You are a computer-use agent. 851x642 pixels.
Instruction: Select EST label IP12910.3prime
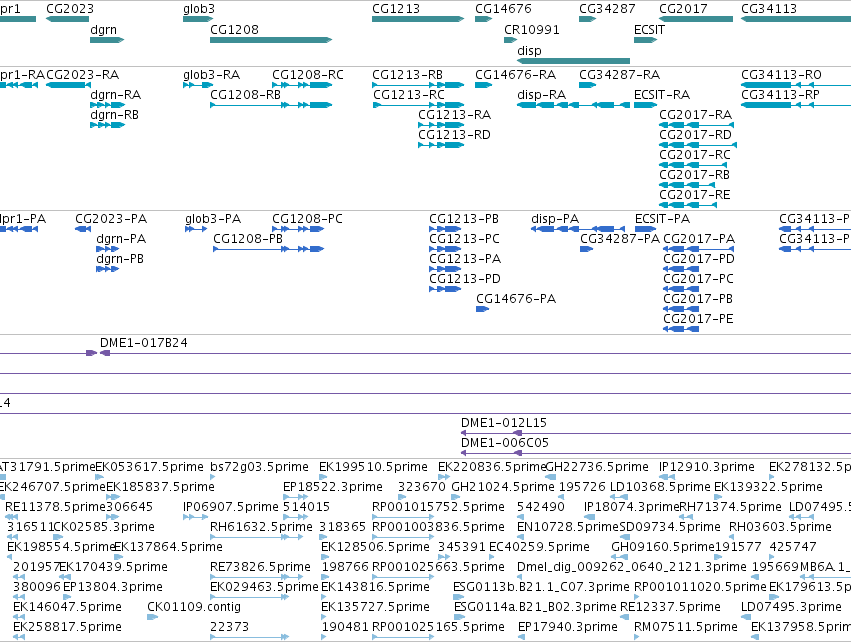click(x=707, y=467)
